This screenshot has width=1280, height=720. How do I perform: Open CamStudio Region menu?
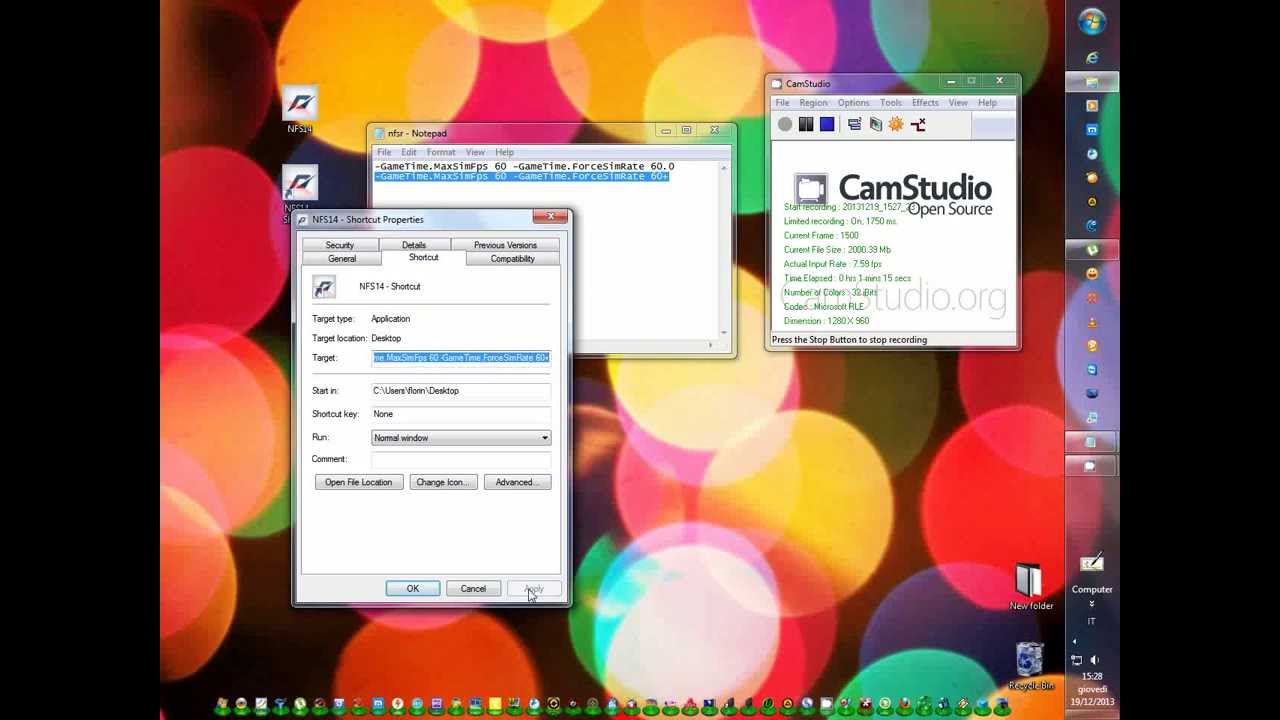click(813, 103)
